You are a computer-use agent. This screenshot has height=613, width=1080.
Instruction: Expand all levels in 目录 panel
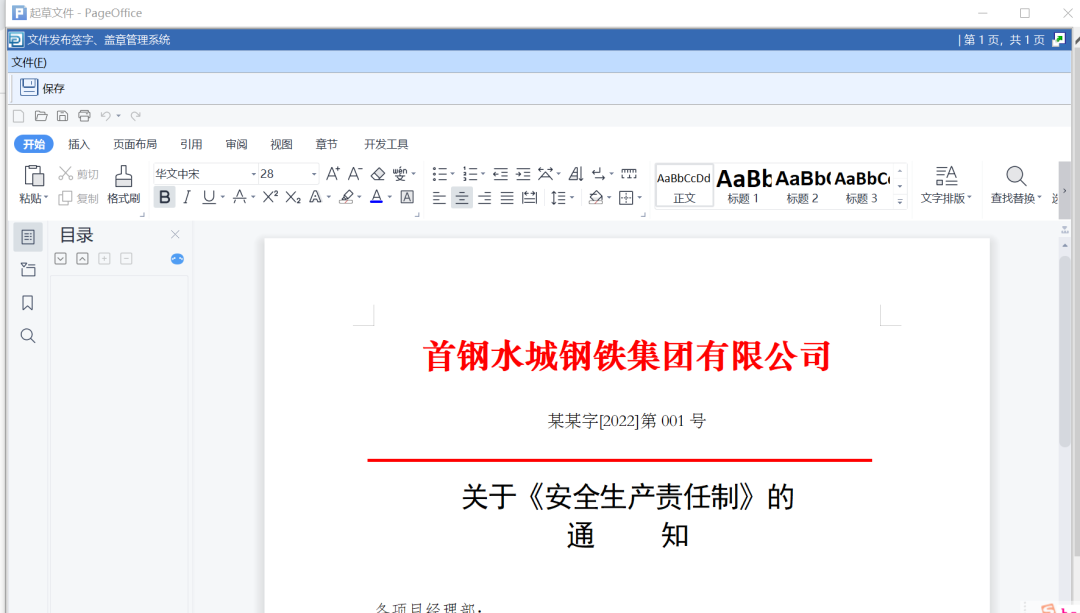[x=61, y=259]
